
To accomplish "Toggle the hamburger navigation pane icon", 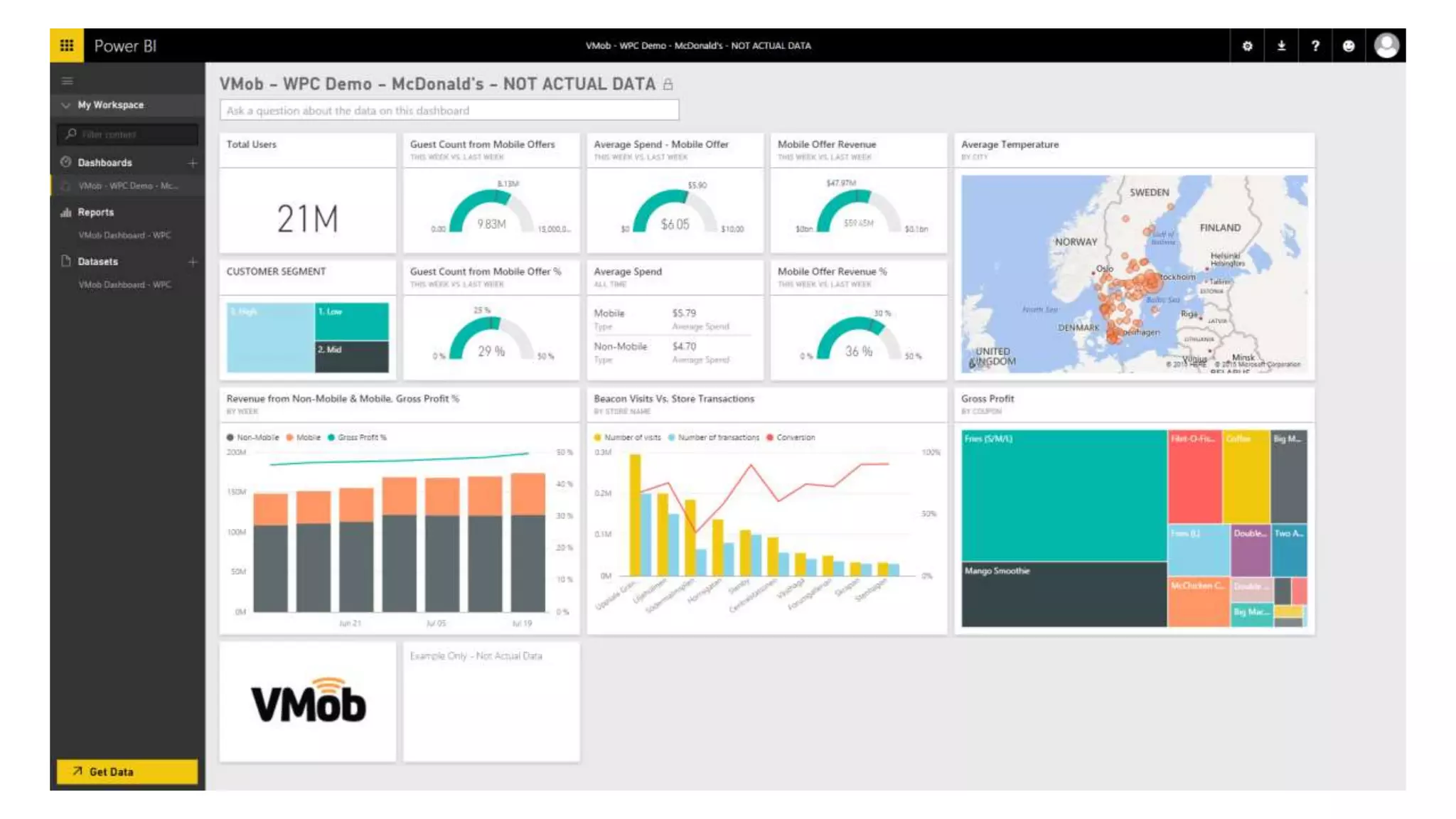I will (x=68, y=81).
